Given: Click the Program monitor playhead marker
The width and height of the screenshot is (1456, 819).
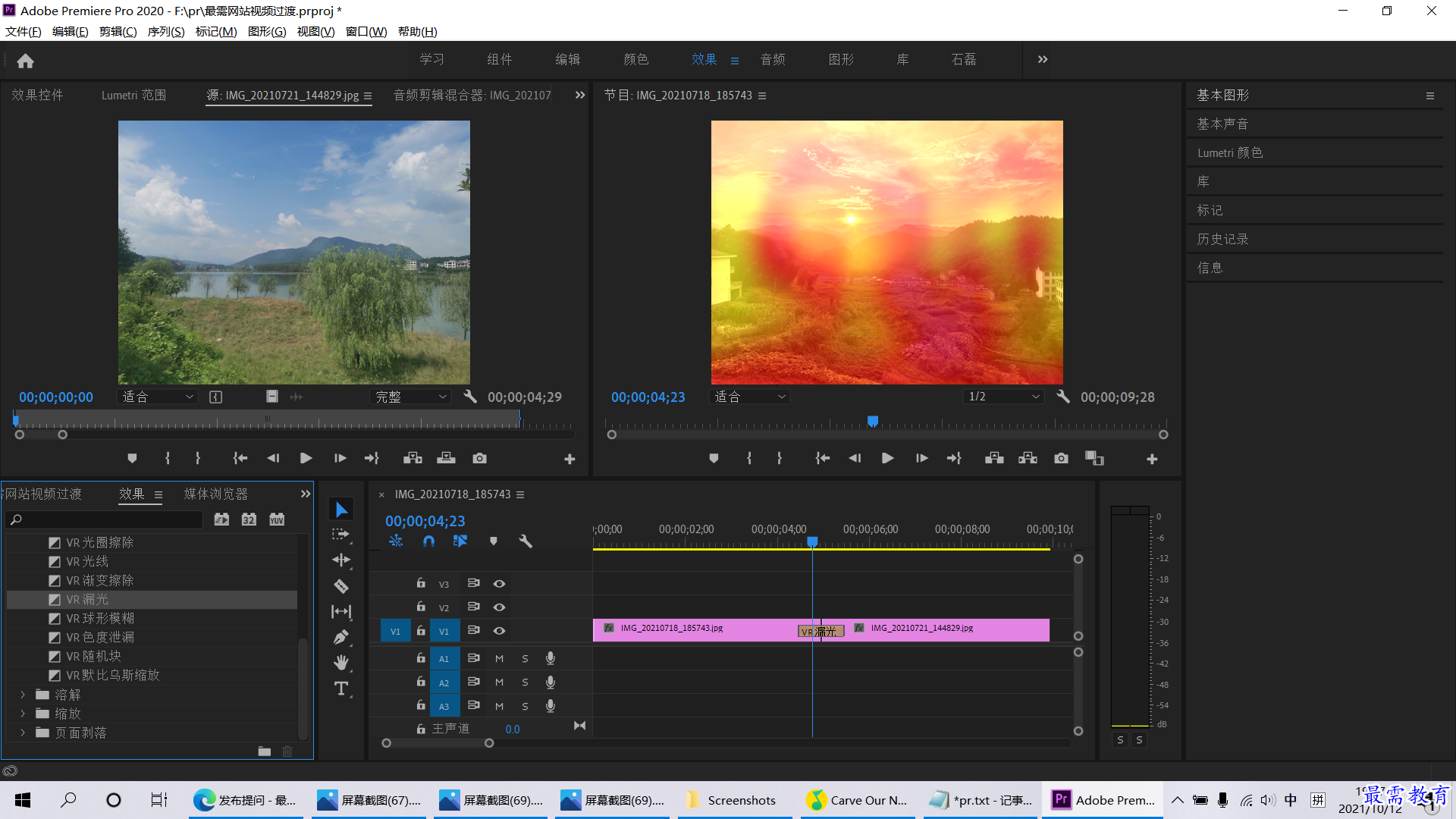Looking at the screenshot, I should 873,421.
